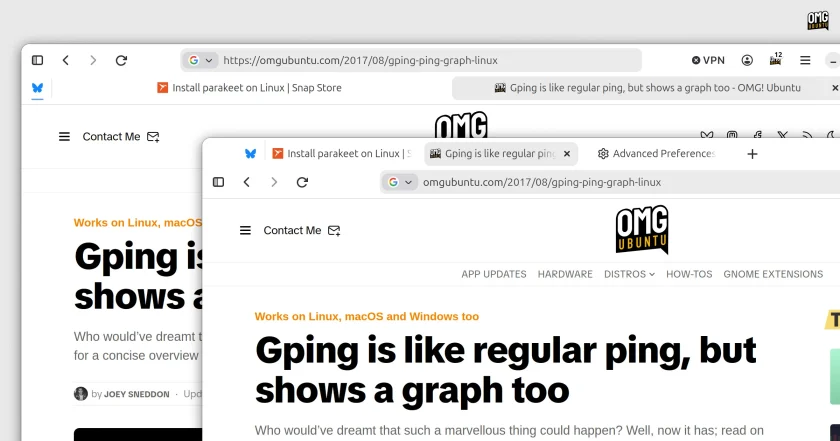Toggle sidebar panel in back window
This screenshot has width=840, height=441.
pos(38,60)
